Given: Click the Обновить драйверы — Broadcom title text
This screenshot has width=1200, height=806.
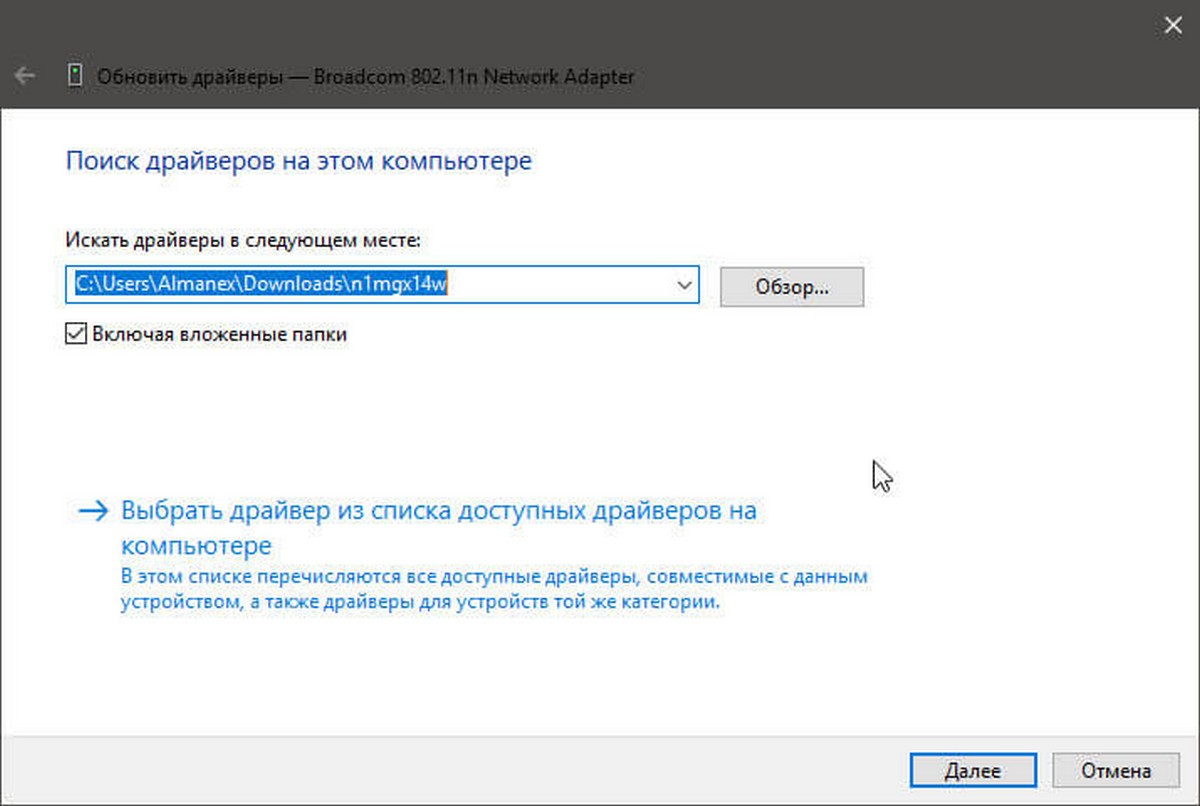Looking at the screenshot, I should (x=365, y=76).
